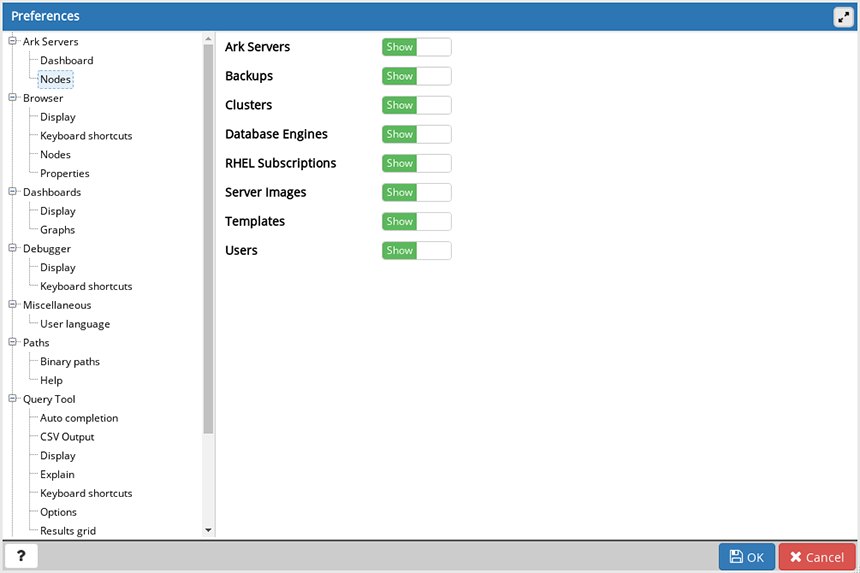860x573 pixels.
Task: Toggle the Clusters Show switch
Action: click(x=417, y=105)
